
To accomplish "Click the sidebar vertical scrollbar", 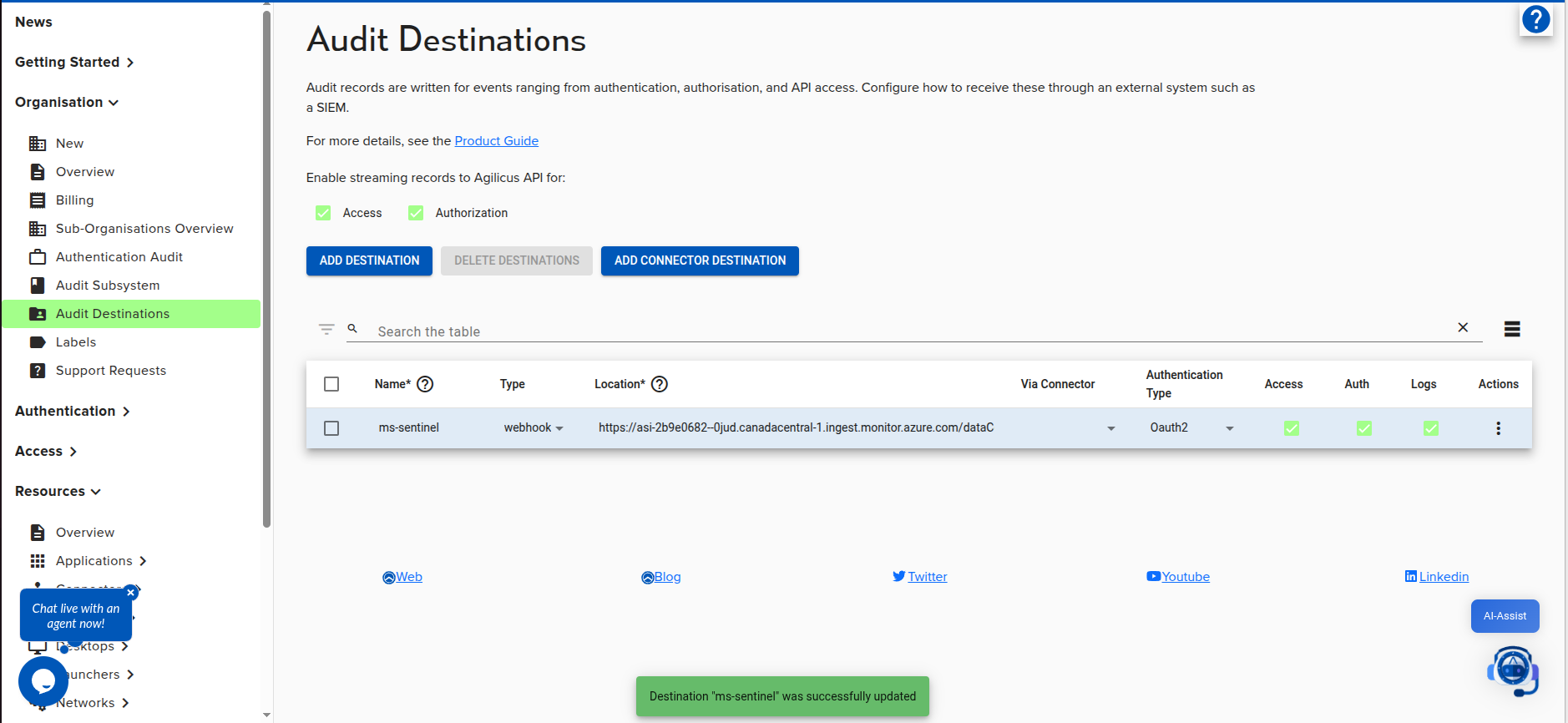I will point(266,267).
